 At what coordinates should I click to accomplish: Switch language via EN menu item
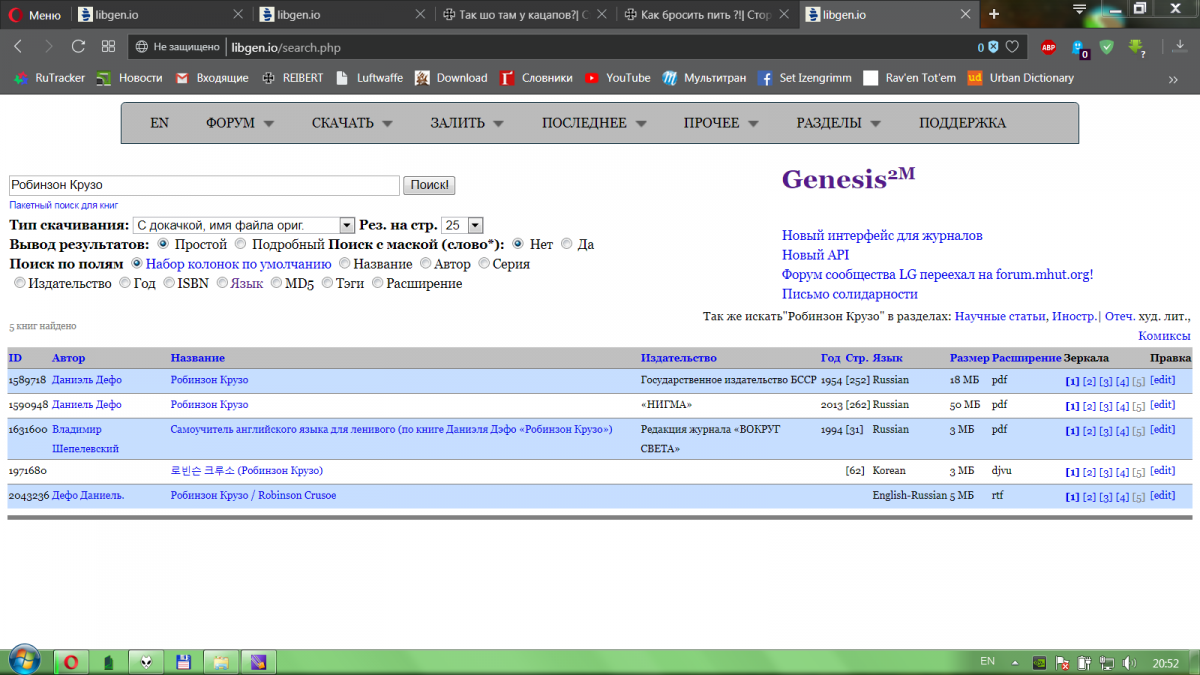click(x=159, y=123)
